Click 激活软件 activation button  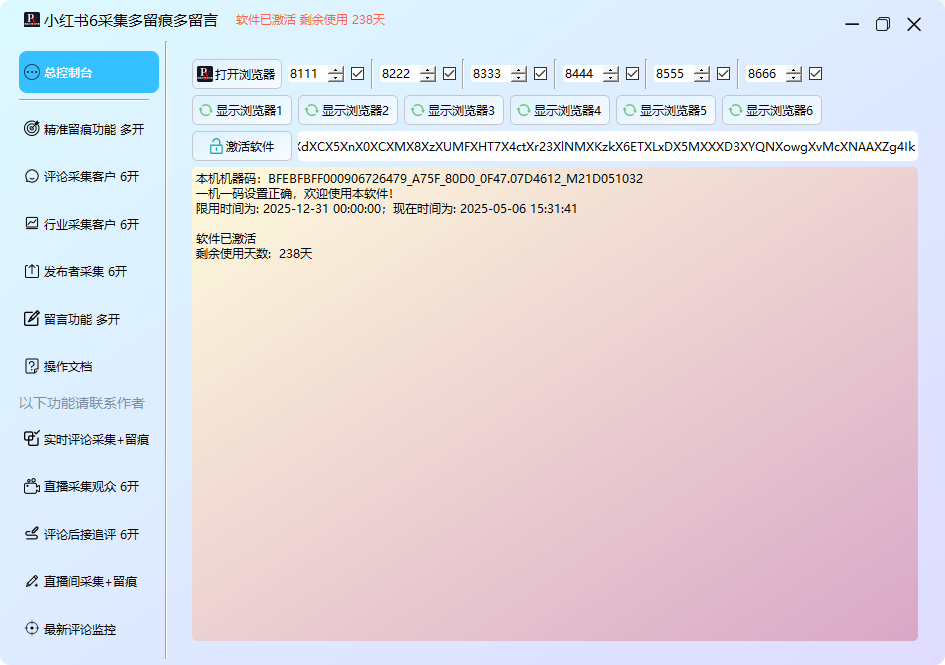(241, 146)
